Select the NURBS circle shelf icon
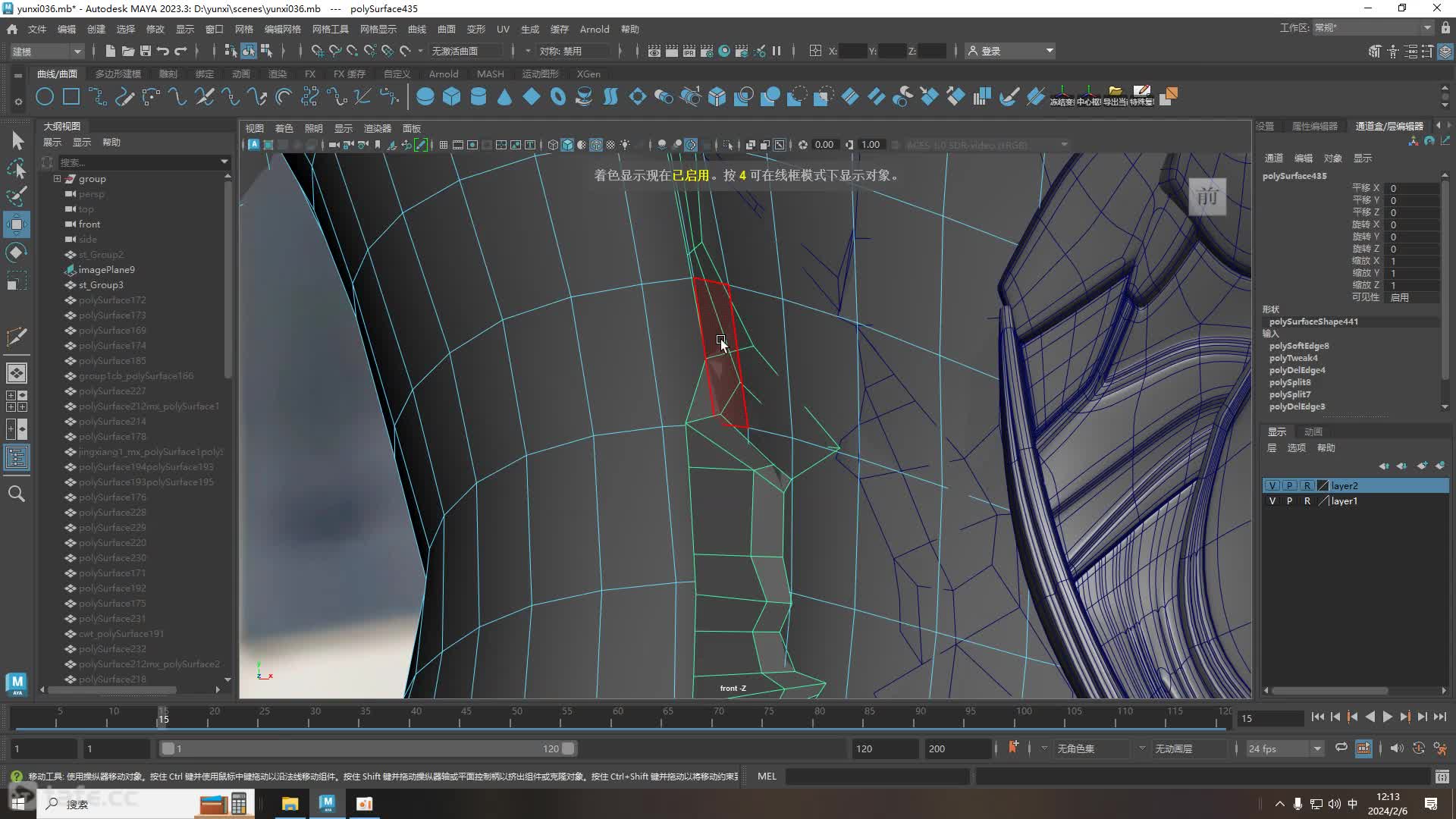 pos(45,96)
